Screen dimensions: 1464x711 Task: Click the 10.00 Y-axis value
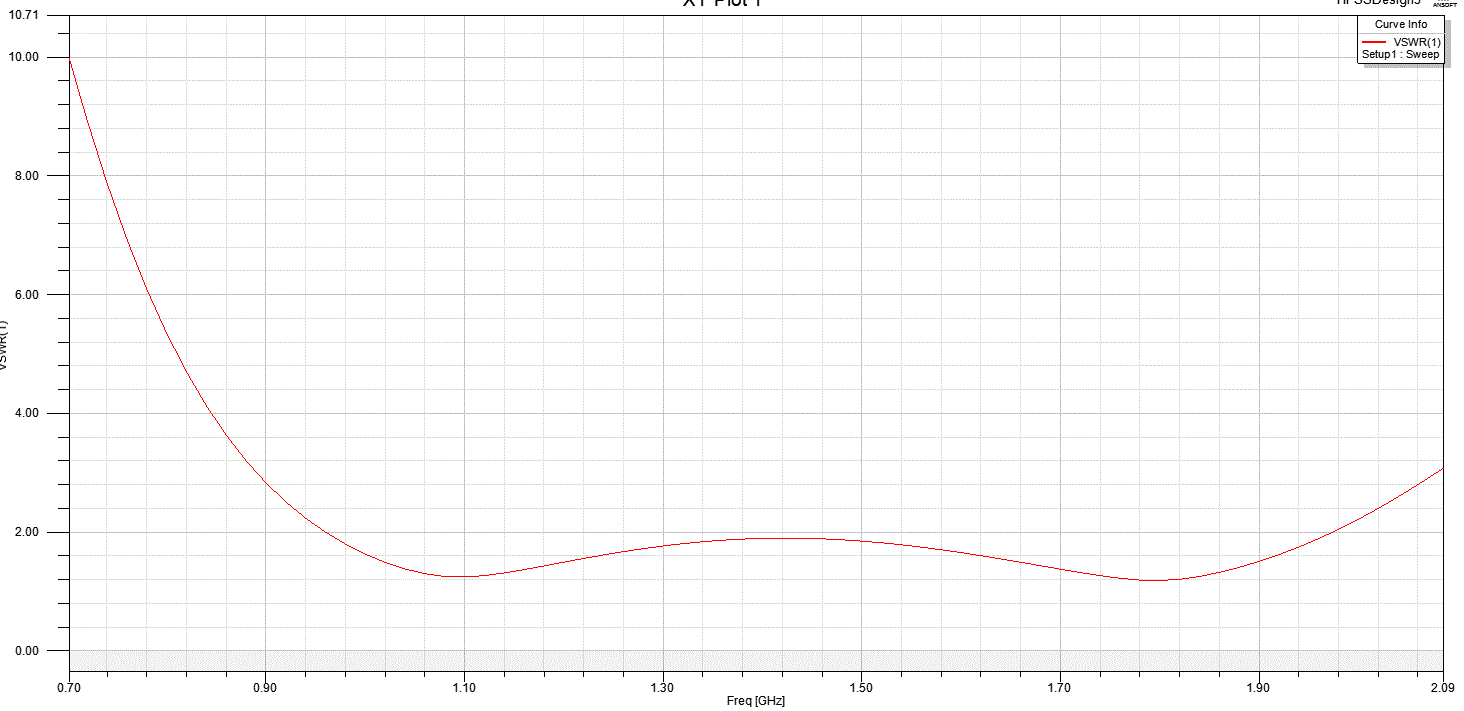23,57
